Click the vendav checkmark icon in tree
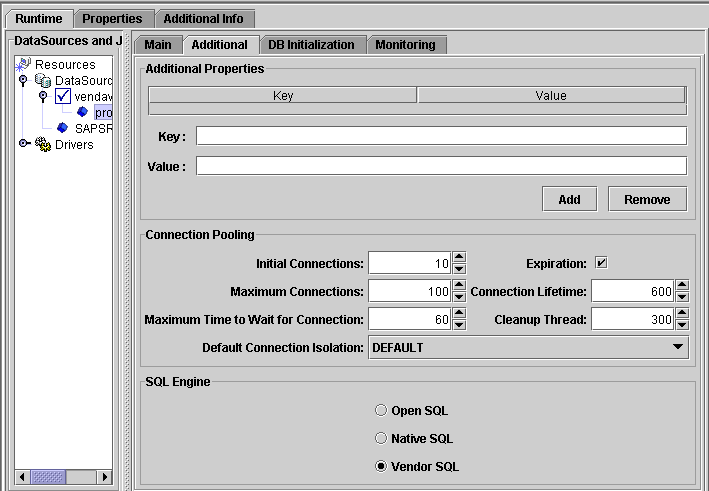The height and width of the screenshot is (491, 709). [63, 96]
